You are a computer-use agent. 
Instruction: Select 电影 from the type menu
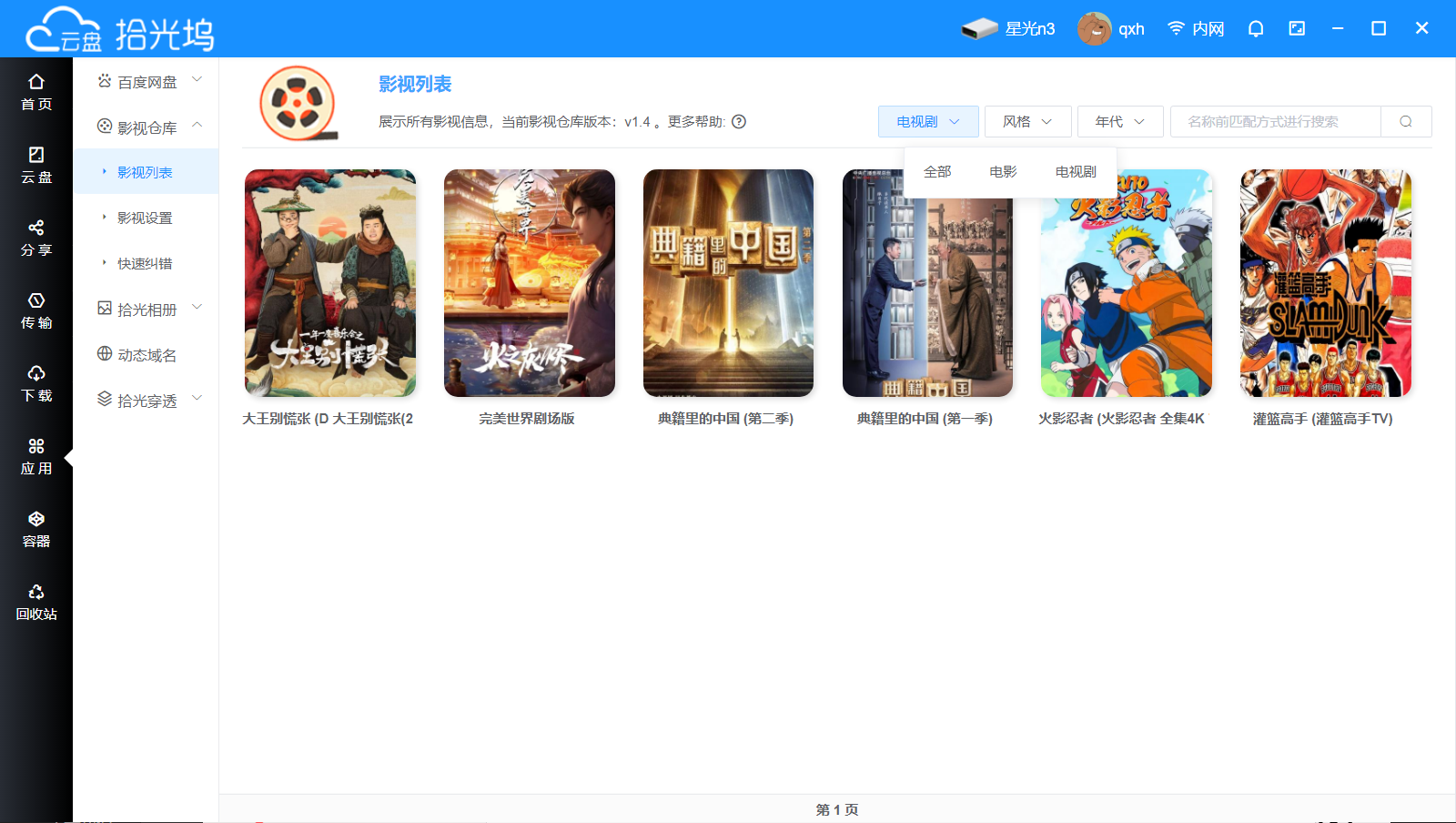[1003, 171]
